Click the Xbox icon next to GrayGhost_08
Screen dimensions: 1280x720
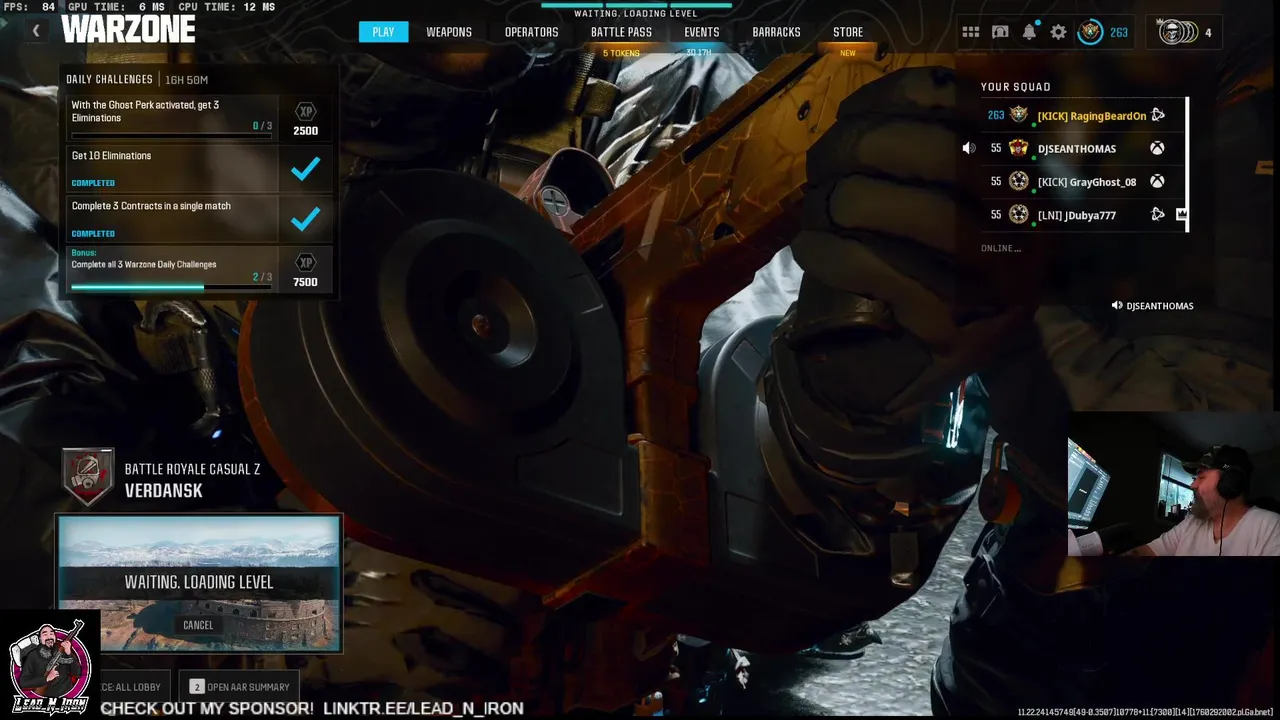tap(1157, 181)
